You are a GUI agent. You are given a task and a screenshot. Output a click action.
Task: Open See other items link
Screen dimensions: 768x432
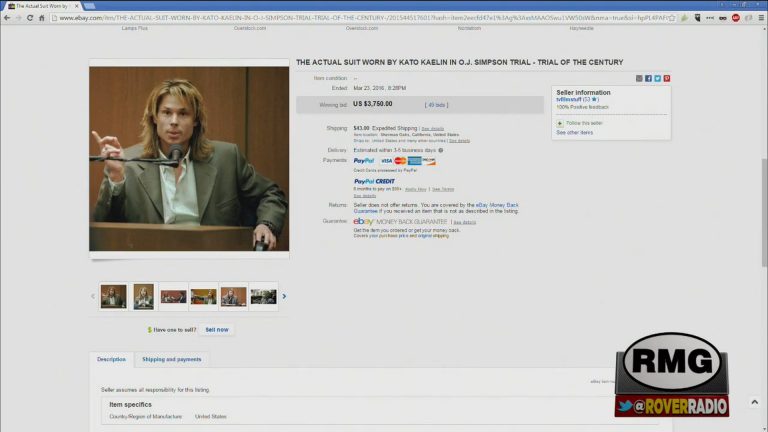574,133
